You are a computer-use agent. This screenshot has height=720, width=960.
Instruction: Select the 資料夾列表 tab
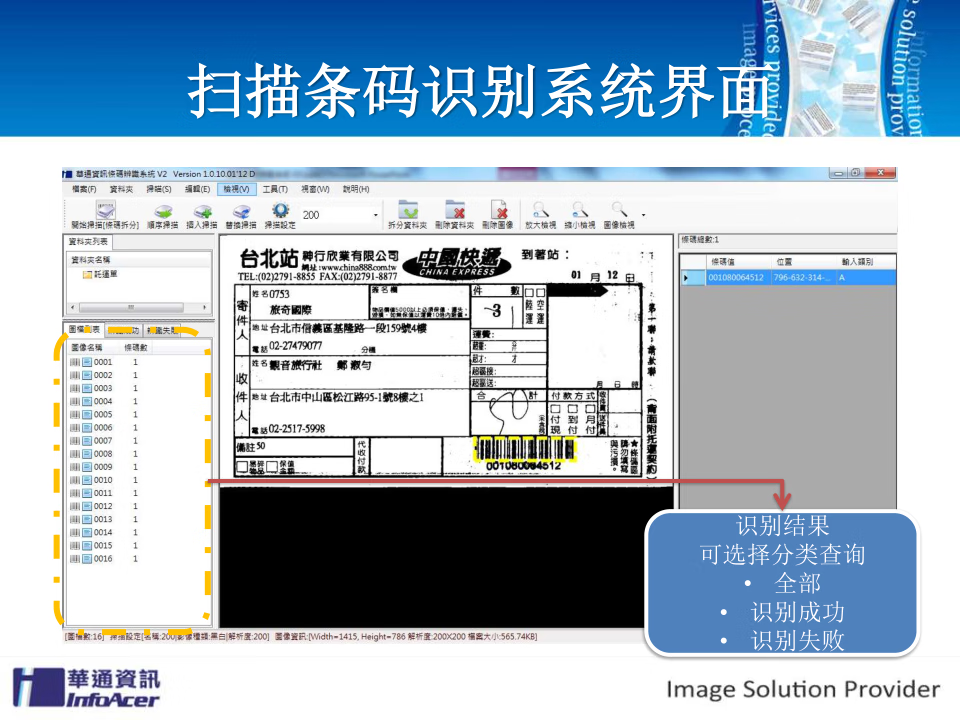pos(88,241)
